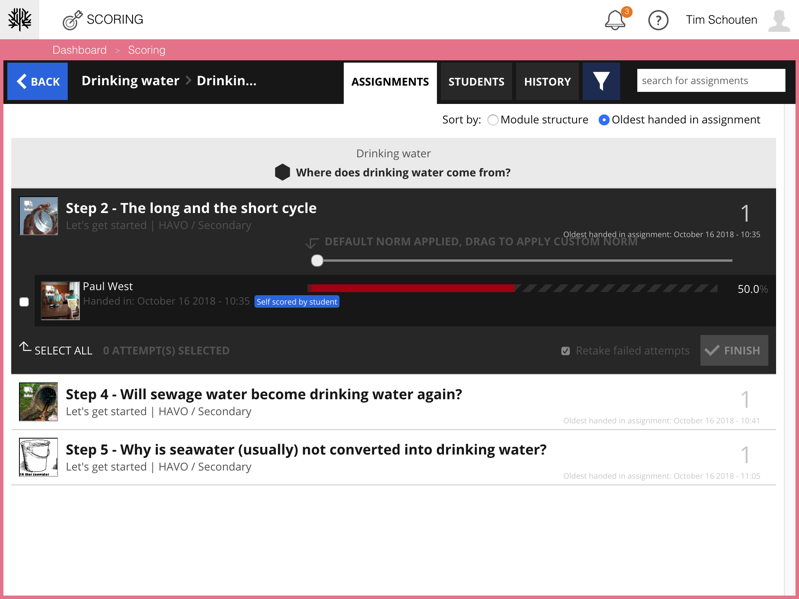Switch to the Students tab
Viewport: 799px width, 599px height.
[x=476, y=82]
